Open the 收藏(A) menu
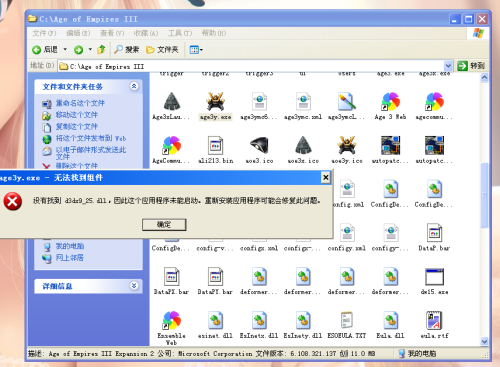The width and height of the screenshot is (500, 367). click(x=146, y=33)
